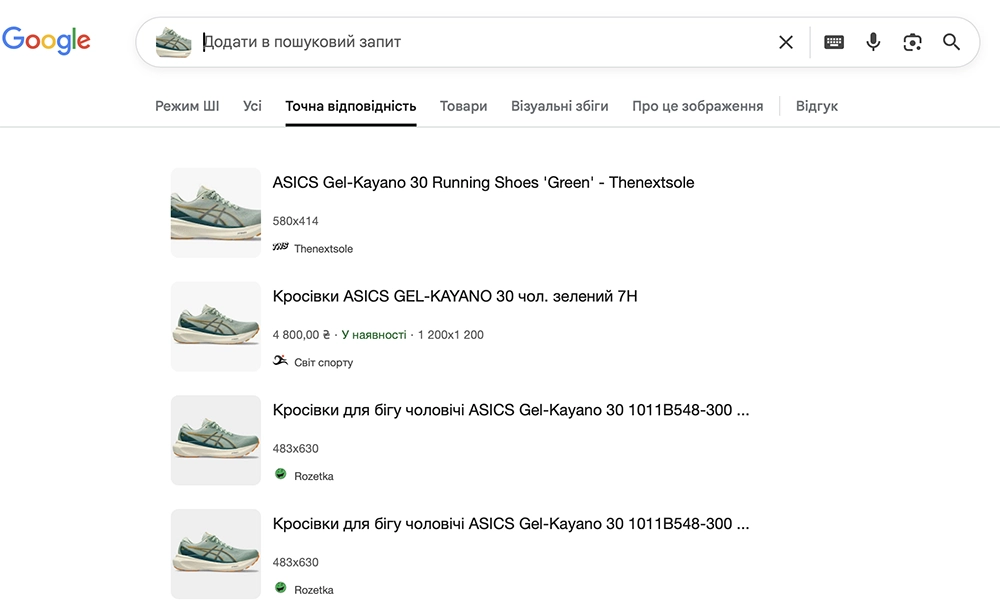Open 'ASICS Gel-Kayano 30 Running Shoes Green' result

[483, 183]
